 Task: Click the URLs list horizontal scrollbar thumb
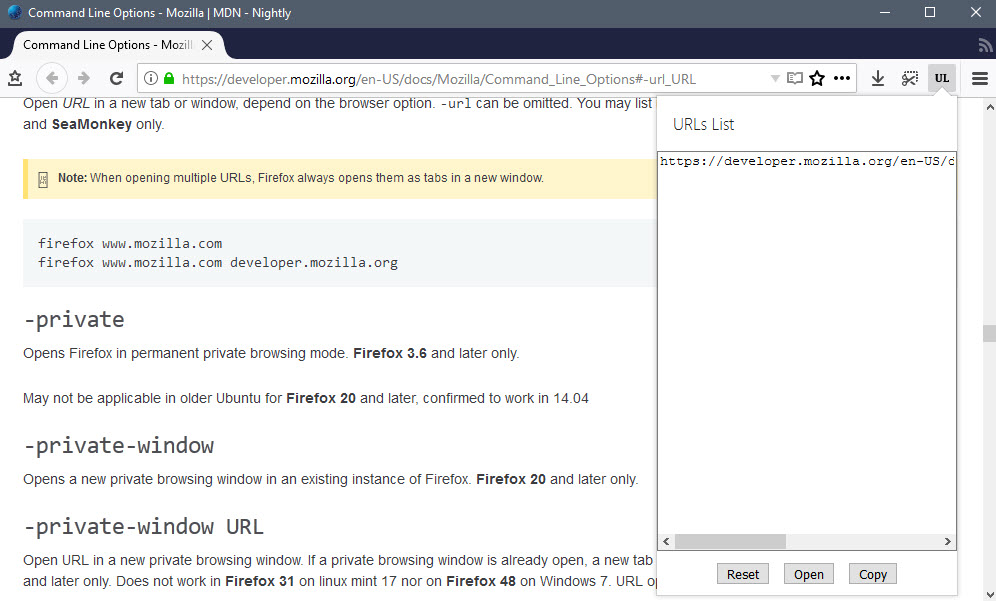(x=730, y=541)
